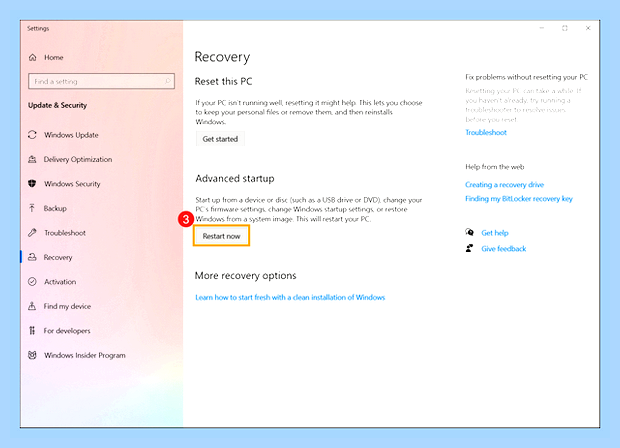Open Windows Insider Program settings
620x448 pixels.
[x=85, y=355]
